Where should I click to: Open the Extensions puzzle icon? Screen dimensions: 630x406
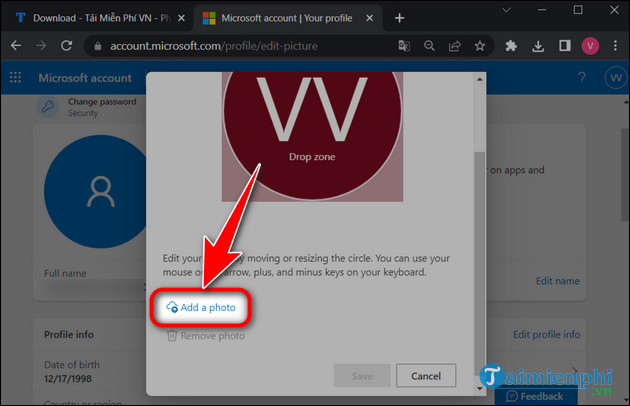511,46
